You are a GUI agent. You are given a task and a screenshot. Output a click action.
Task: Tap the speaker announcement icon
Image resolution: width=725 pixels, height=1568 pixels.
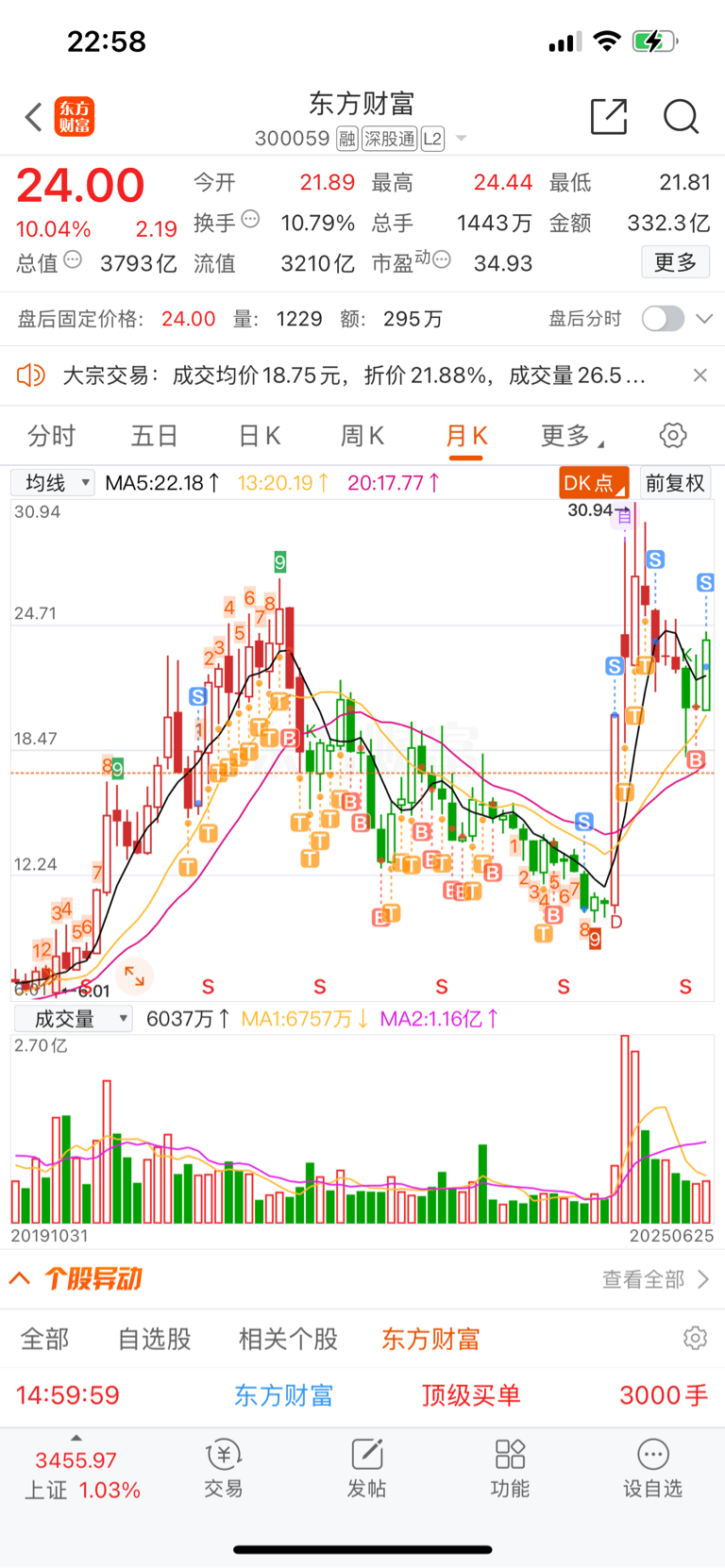pos(31,375)
